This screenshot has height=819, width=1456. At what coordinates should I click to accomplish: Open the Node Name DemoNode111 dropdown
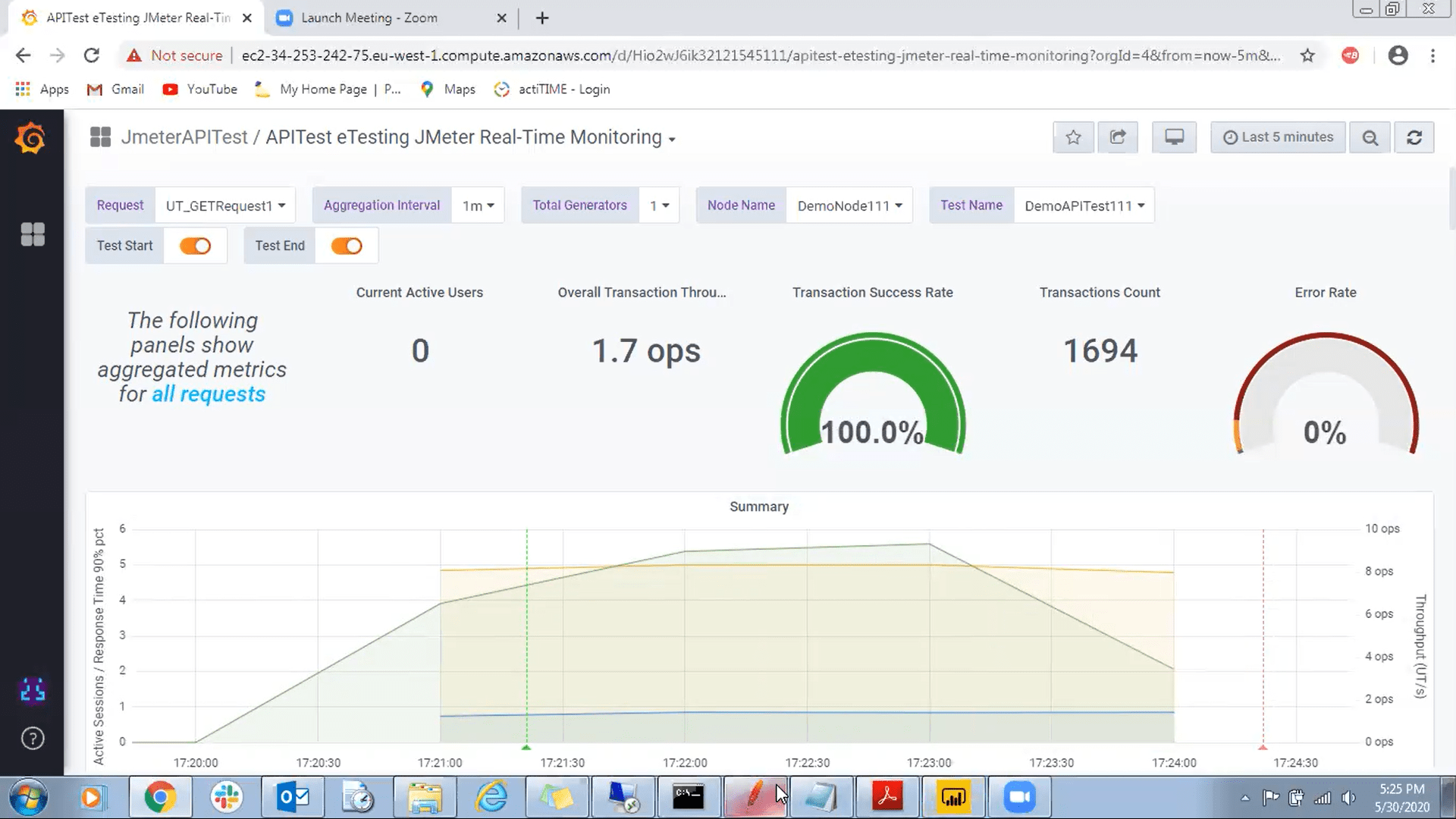(849, 206)
